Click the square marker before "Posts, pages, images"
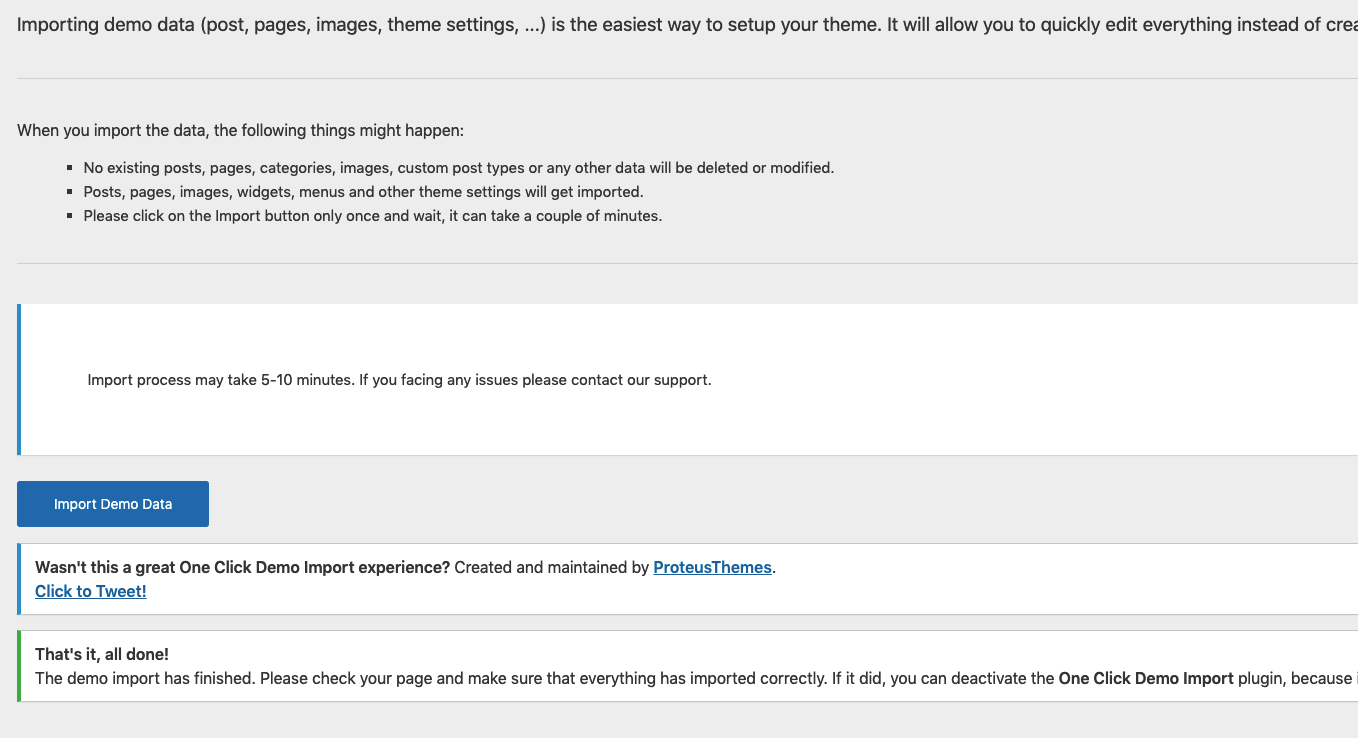This screenshot has height=738, width=1358. pos(70,192)
